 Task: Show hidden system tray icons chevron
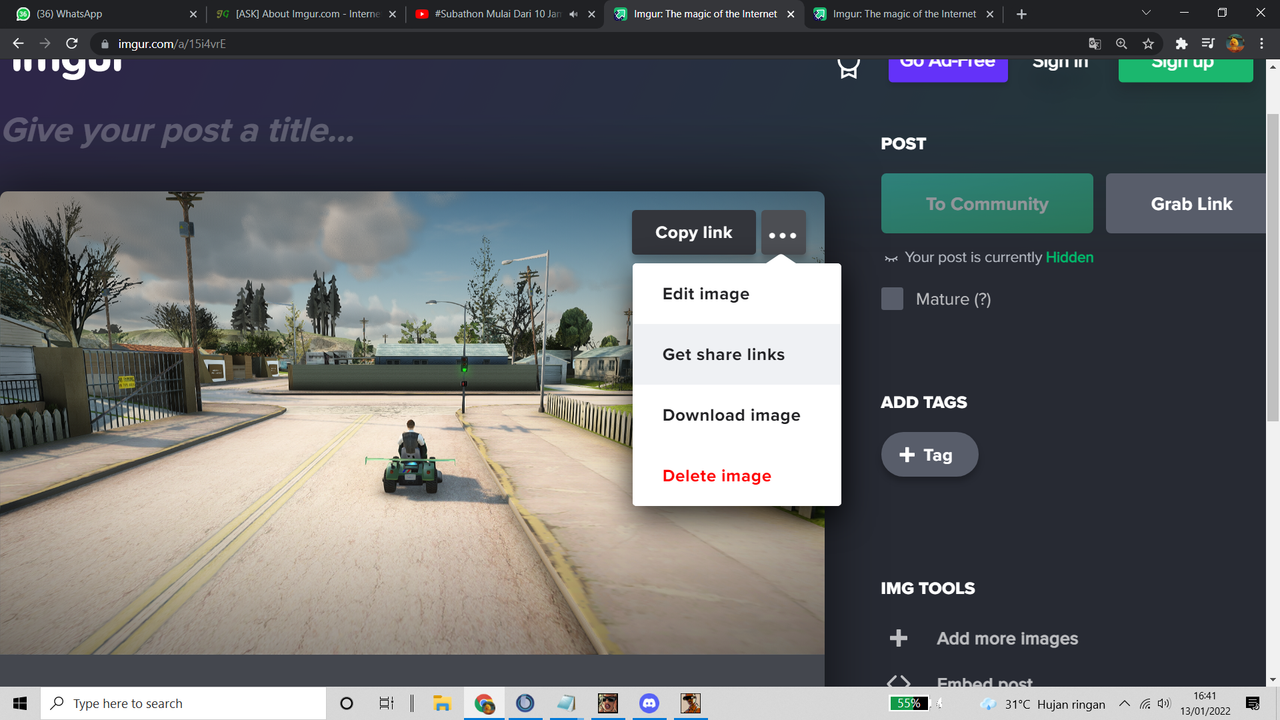pos(1124,703)
